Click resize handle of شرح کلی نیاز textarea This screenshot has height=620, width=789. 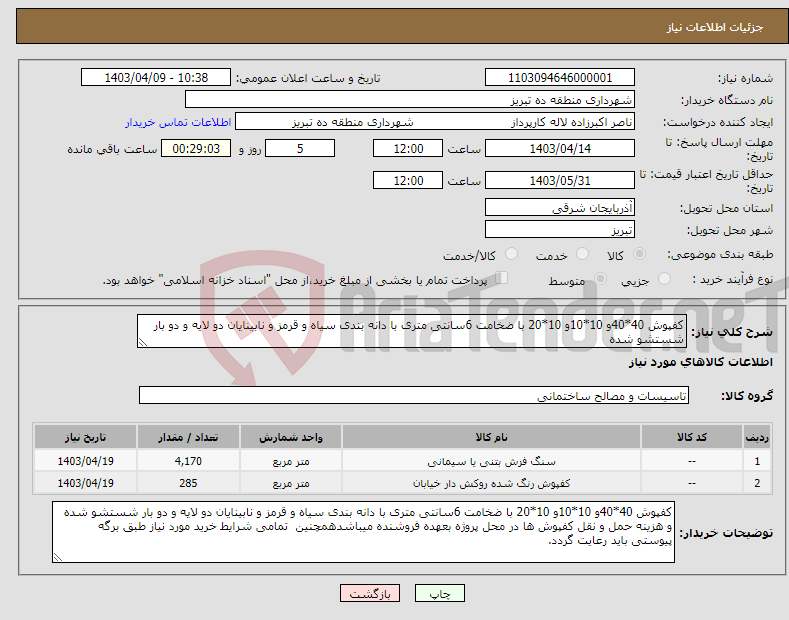tap(143, 342)
